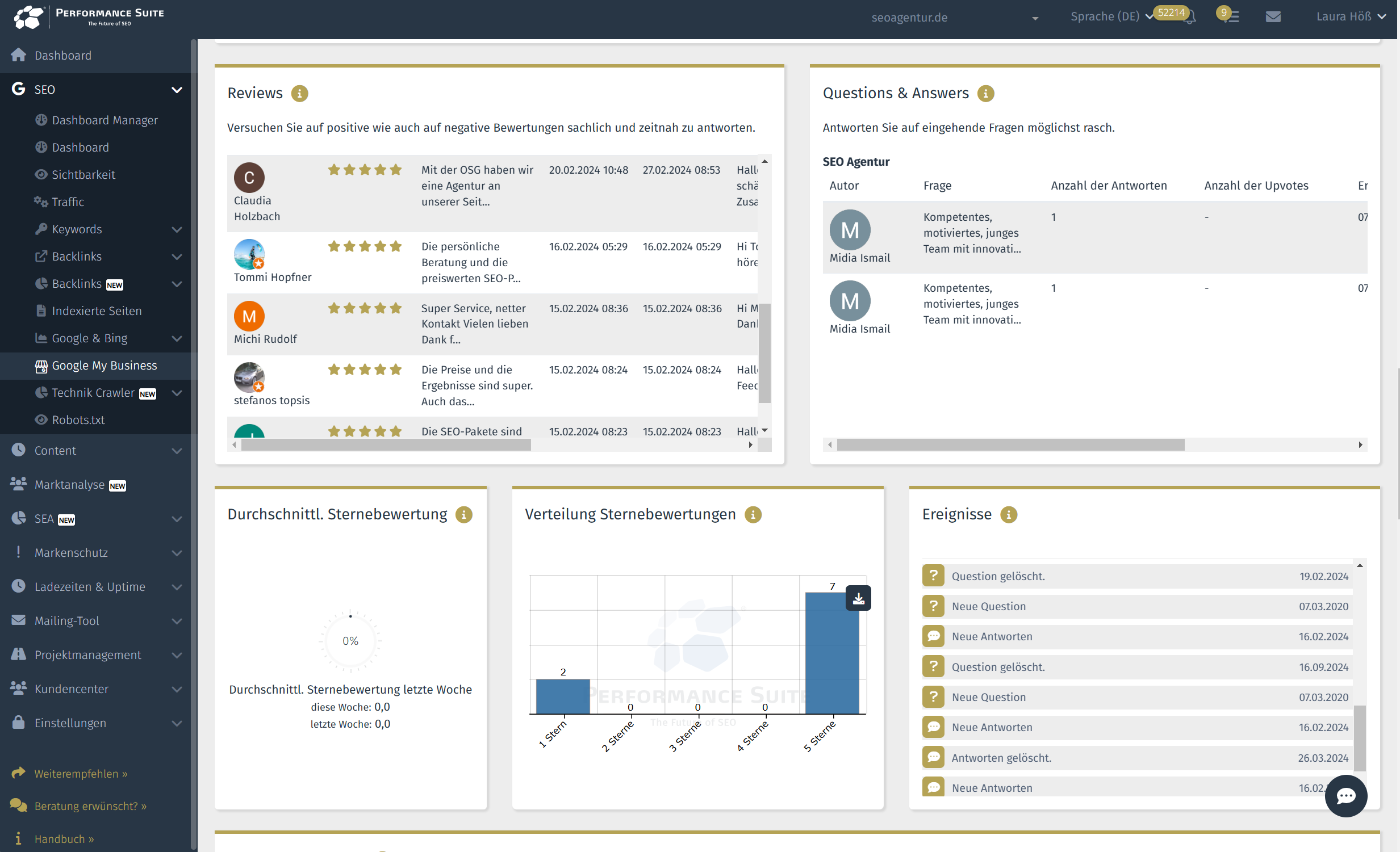Viewport: 1400px width, 852px height.
Task: Collapse the SEO sidebar section
Action: (177, 90)
